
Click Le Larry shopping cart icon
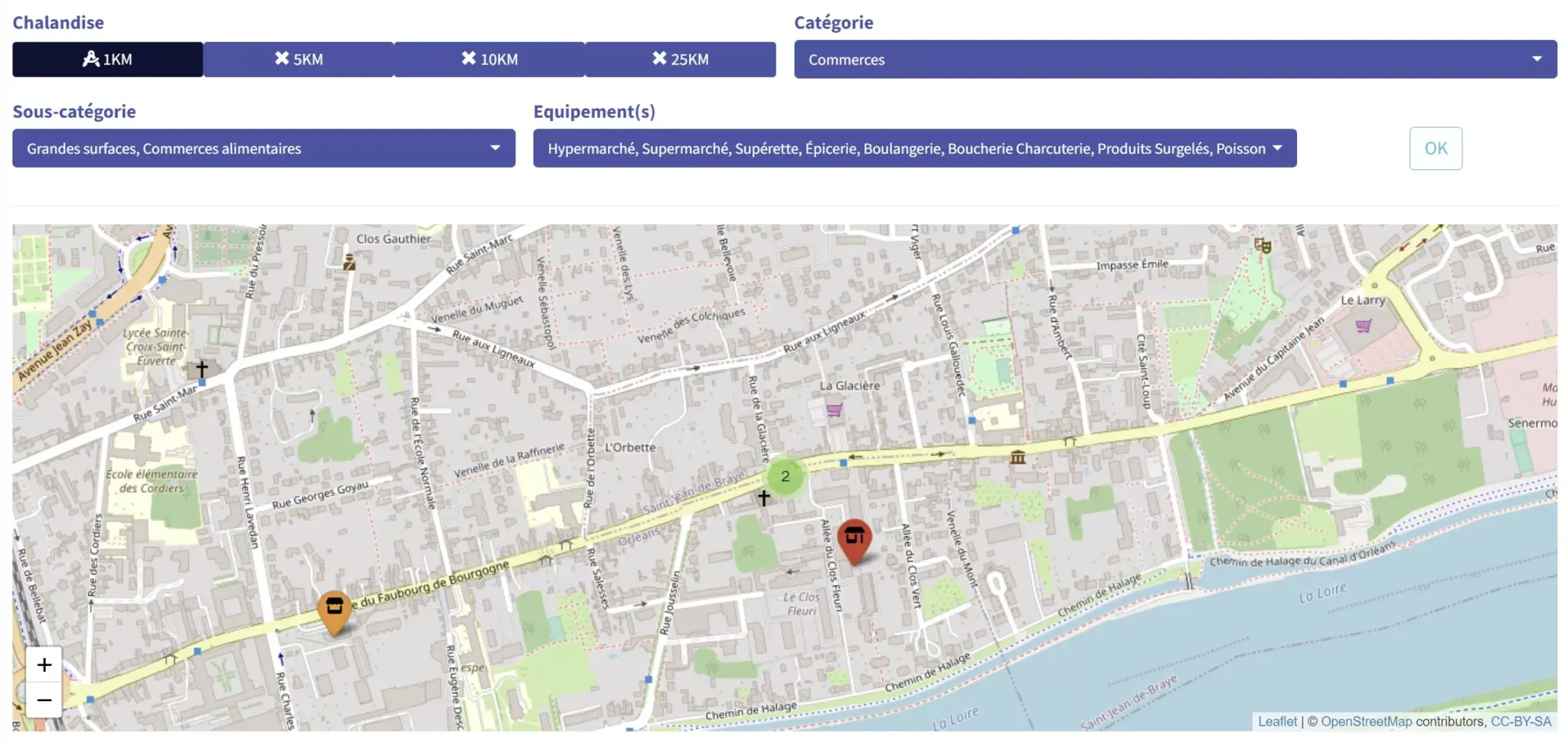pyautogui.click(x=1363, y=327)
